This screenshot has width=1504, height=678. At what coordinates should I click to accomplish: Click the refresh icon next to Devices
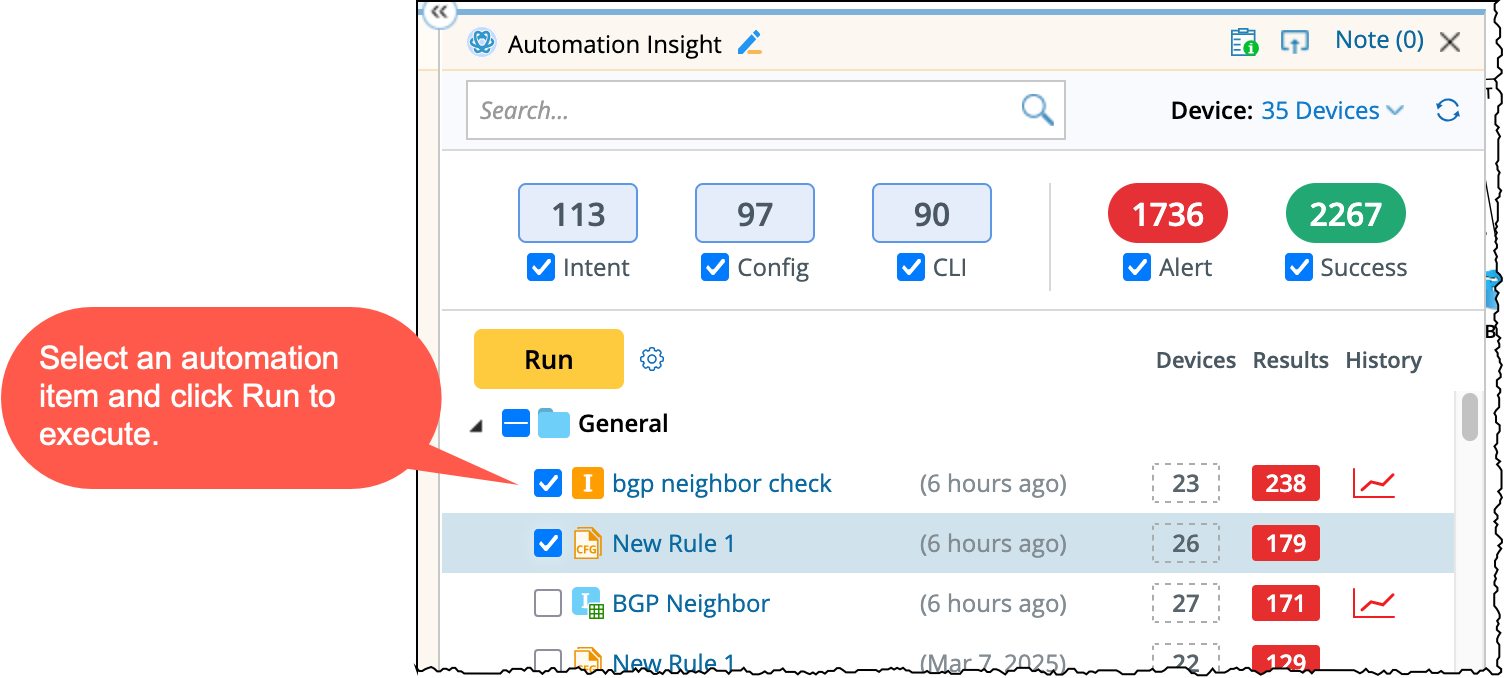[x=1447, y=111]
